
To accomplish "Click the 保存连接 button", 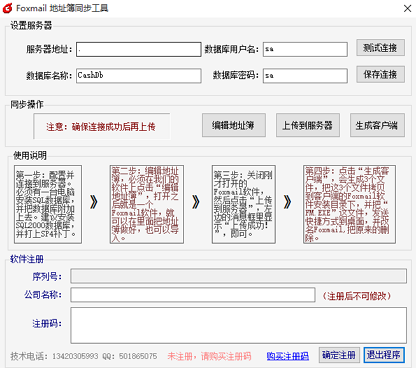I will pyautogui.click(x=380, y=74).
